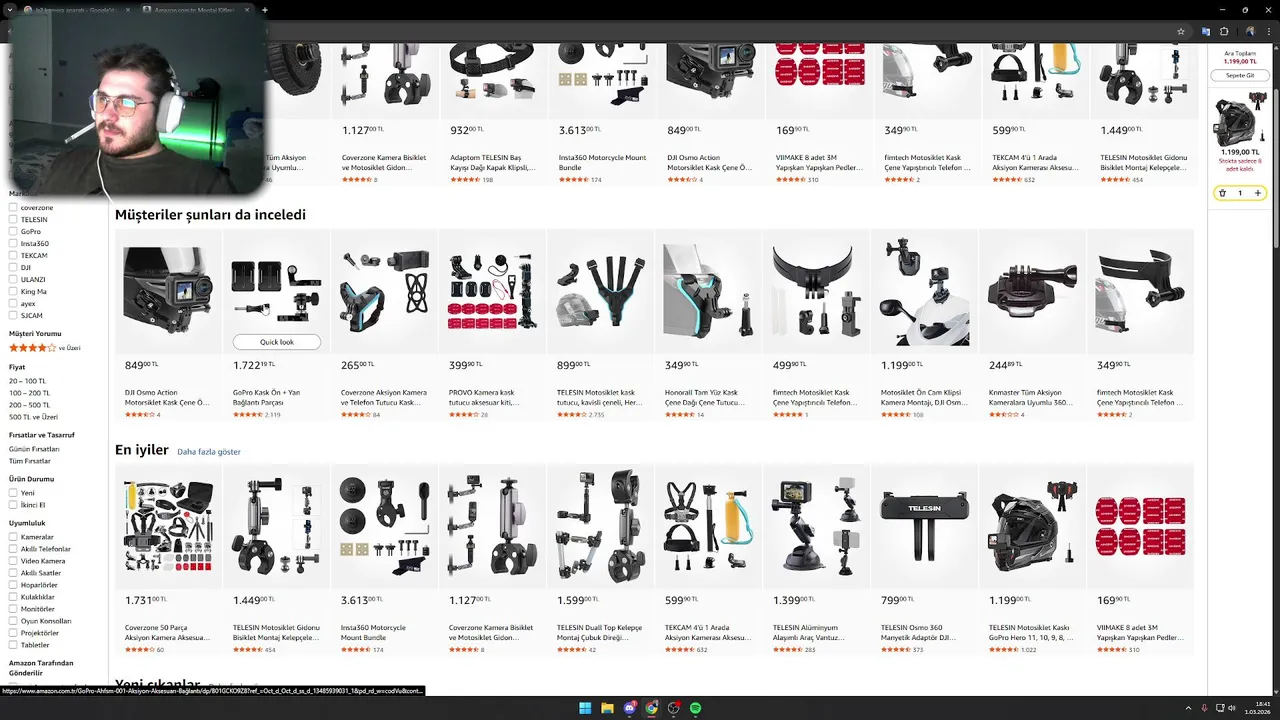Open the Coverzone Aksiyon Kamera ve Telefon thumbnail for 265 TL
This screenshot has width=1280, height=720.
point(384,291)
